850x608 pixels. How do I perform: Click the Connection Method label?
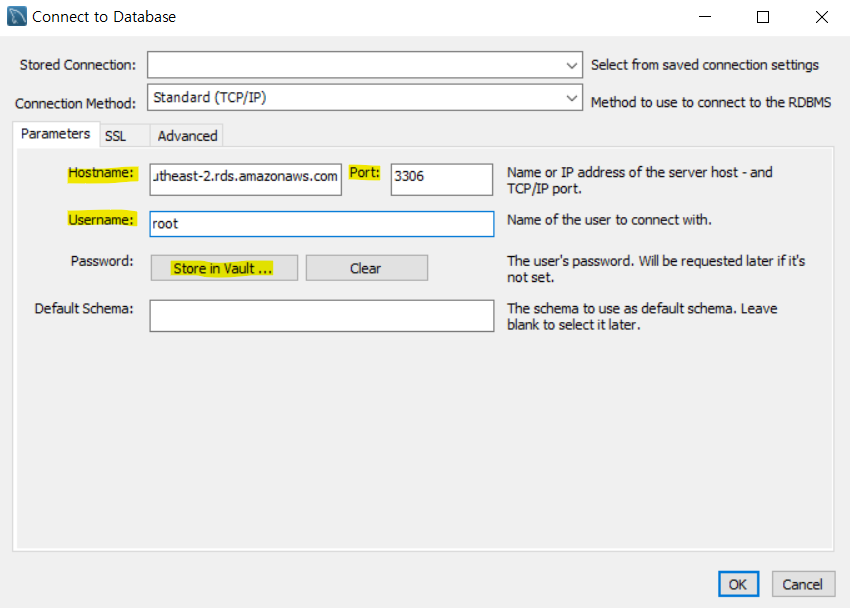75,104
